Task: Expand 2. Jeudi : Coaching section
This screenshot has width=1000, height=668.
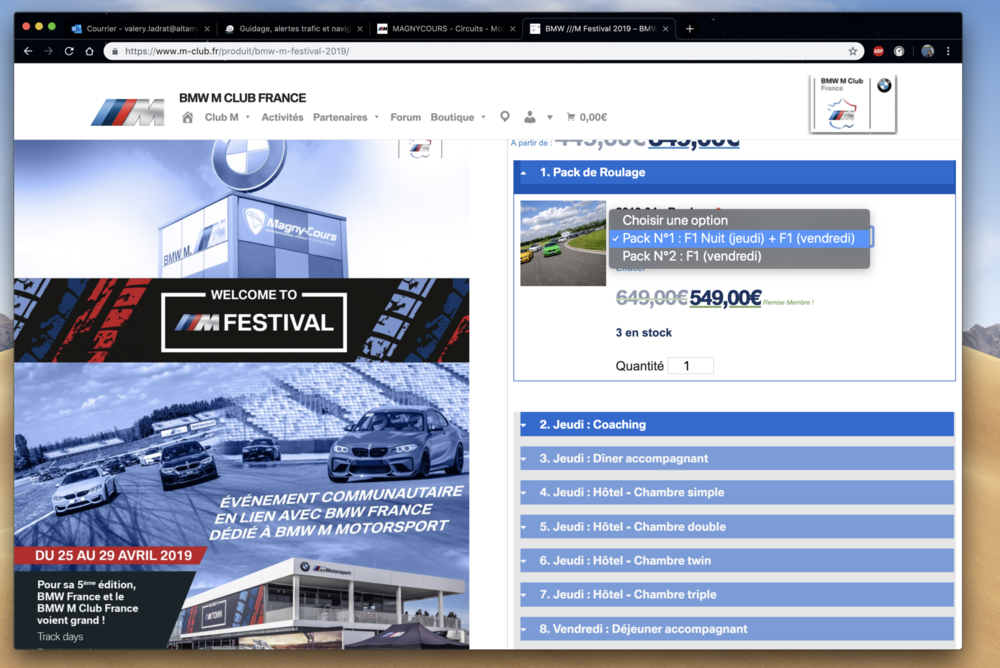Action: (x=737, y=424)
